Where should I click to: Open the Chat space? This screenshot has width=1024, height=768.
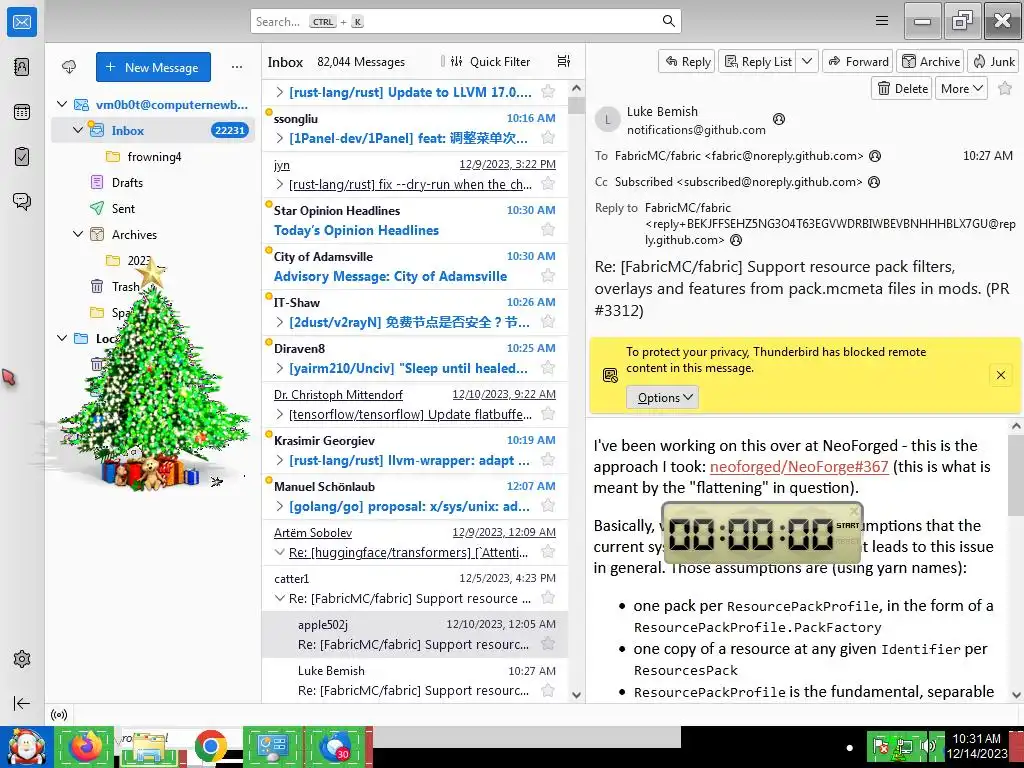pyautogui.click(x=22, y=201)
